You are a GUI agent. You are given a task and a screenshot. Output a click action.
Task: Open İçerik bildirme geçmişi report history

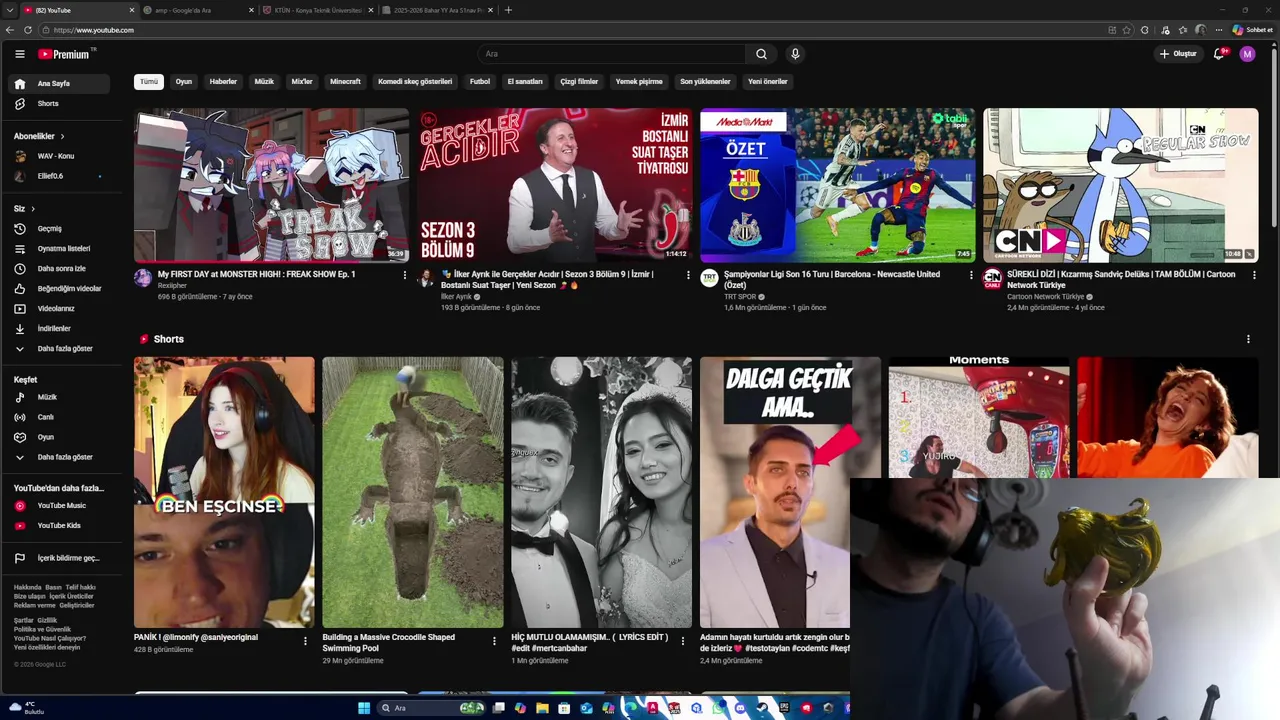pyautogui.click(x=59, y=558)
